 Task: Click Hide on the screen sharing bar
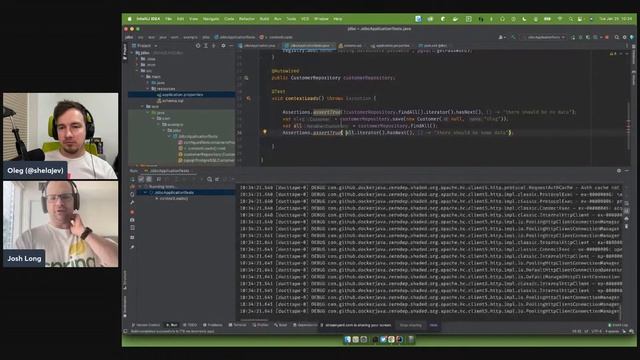pyautogui.click(x=433, y=325)
